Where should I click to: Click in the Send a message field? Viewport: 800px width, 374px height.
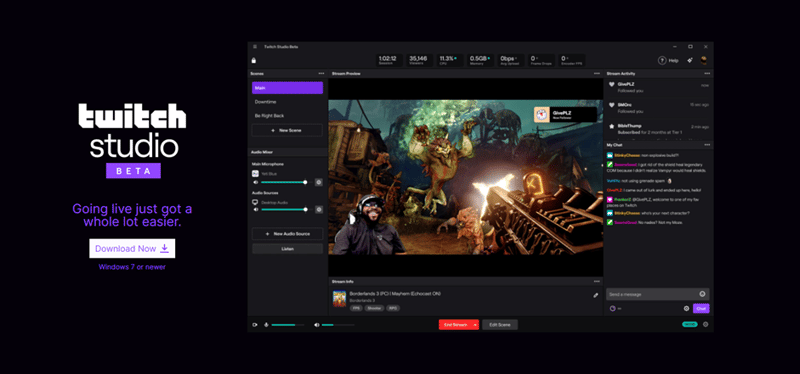point(657,294)
